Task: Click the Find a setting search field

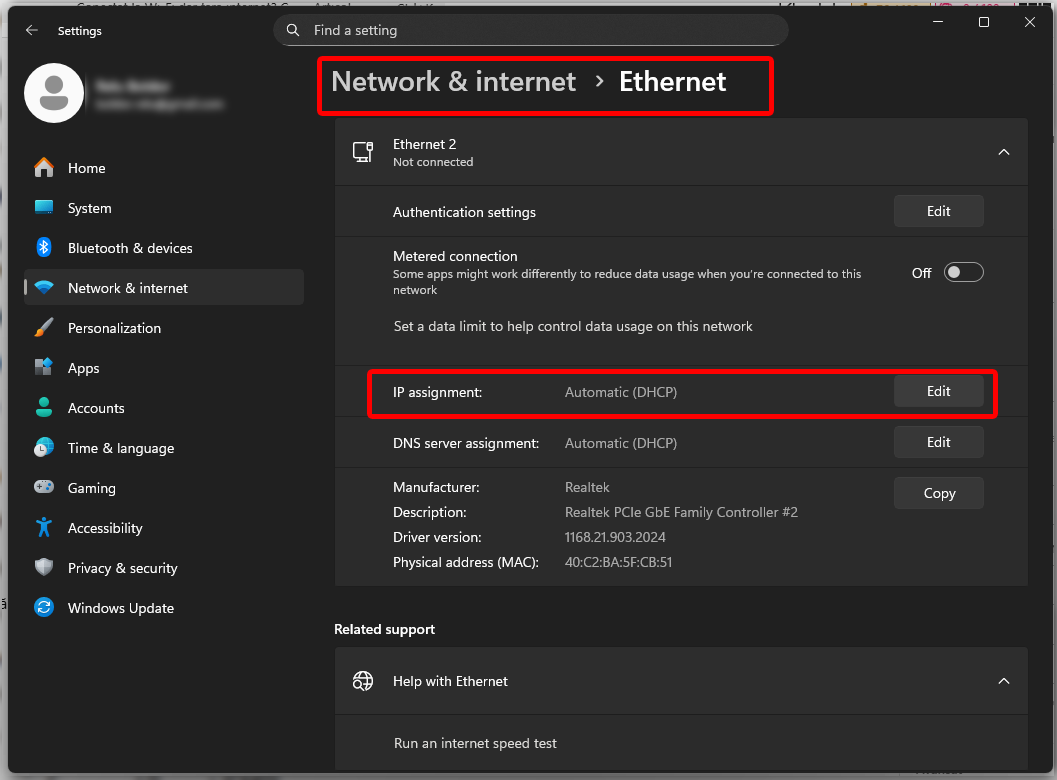Action: point(531,30)
